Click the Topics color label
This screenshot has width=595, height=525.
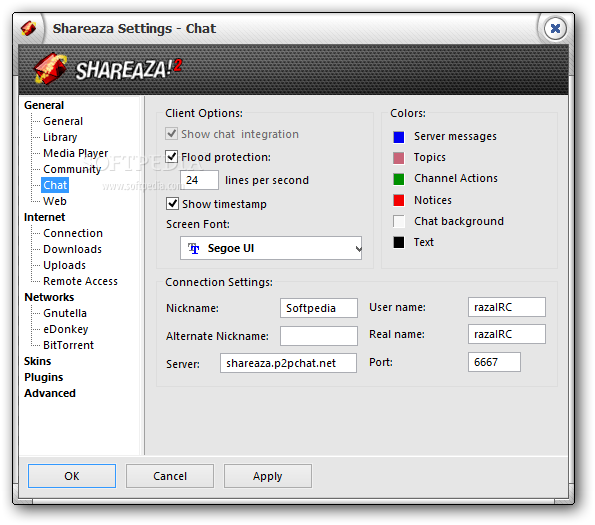(x=430, y=157)
